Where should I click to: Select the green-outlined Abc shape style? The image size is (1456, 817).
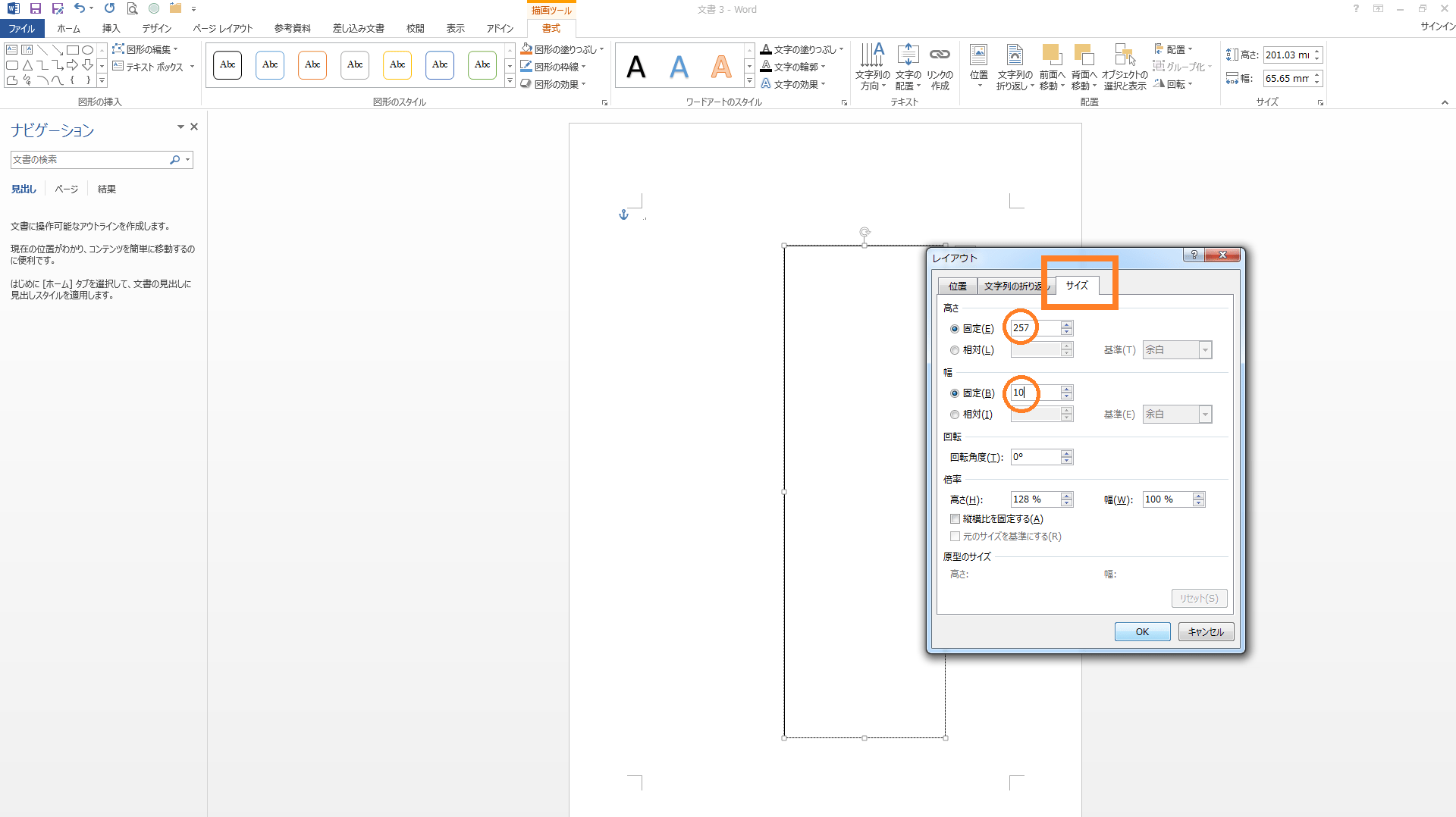482,65
